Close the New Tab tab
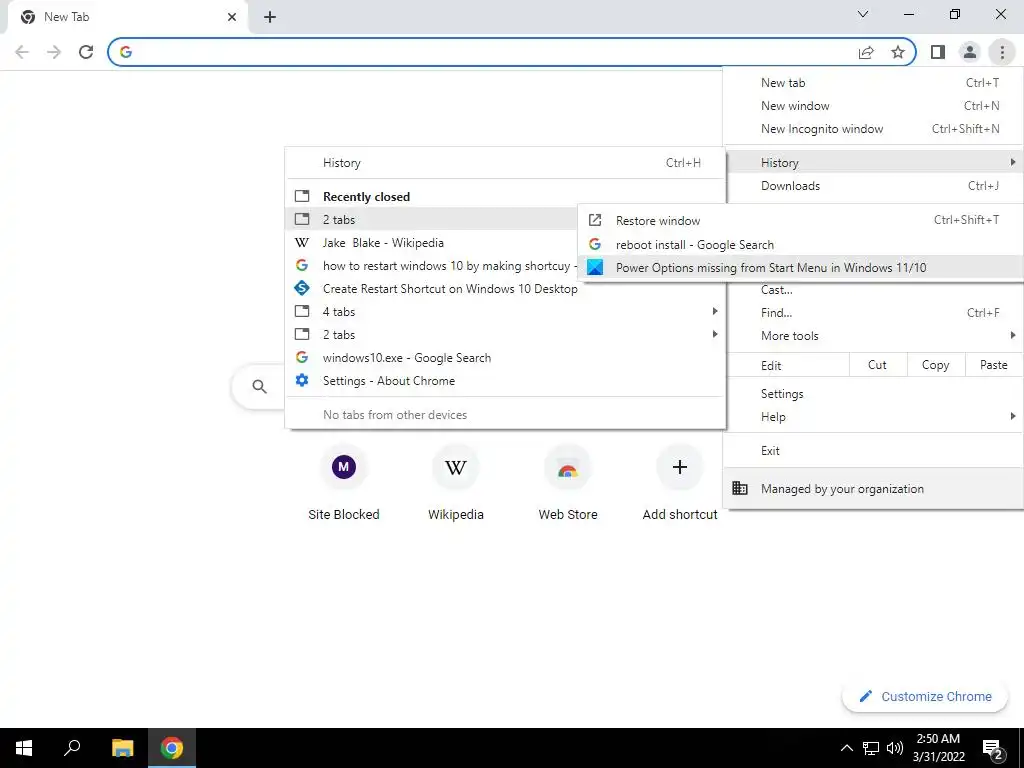Viewport: 1024px width, 768px height. (232, 17)
